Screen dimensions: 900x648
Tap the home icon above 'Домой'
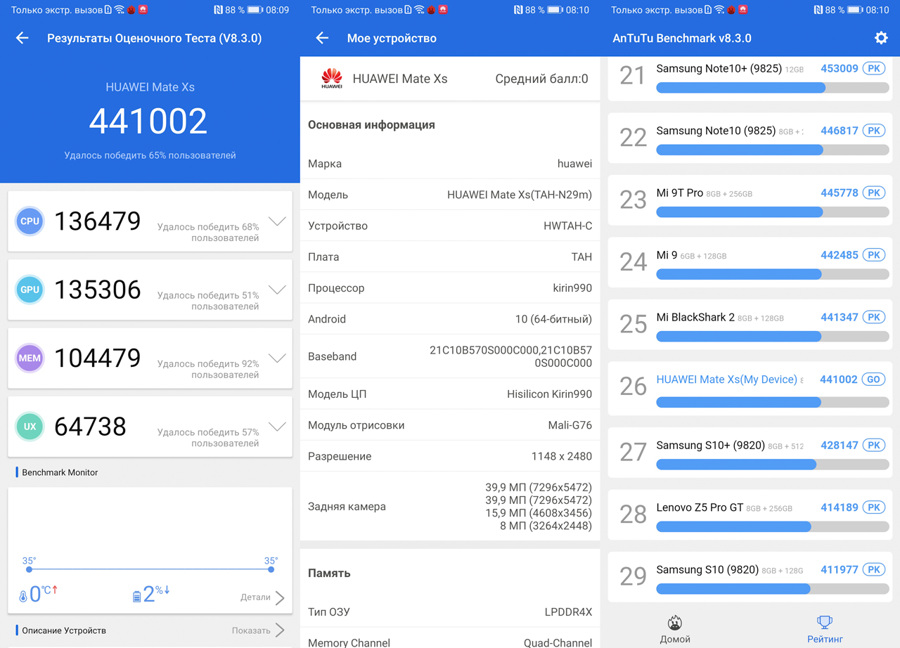point(674,622)
